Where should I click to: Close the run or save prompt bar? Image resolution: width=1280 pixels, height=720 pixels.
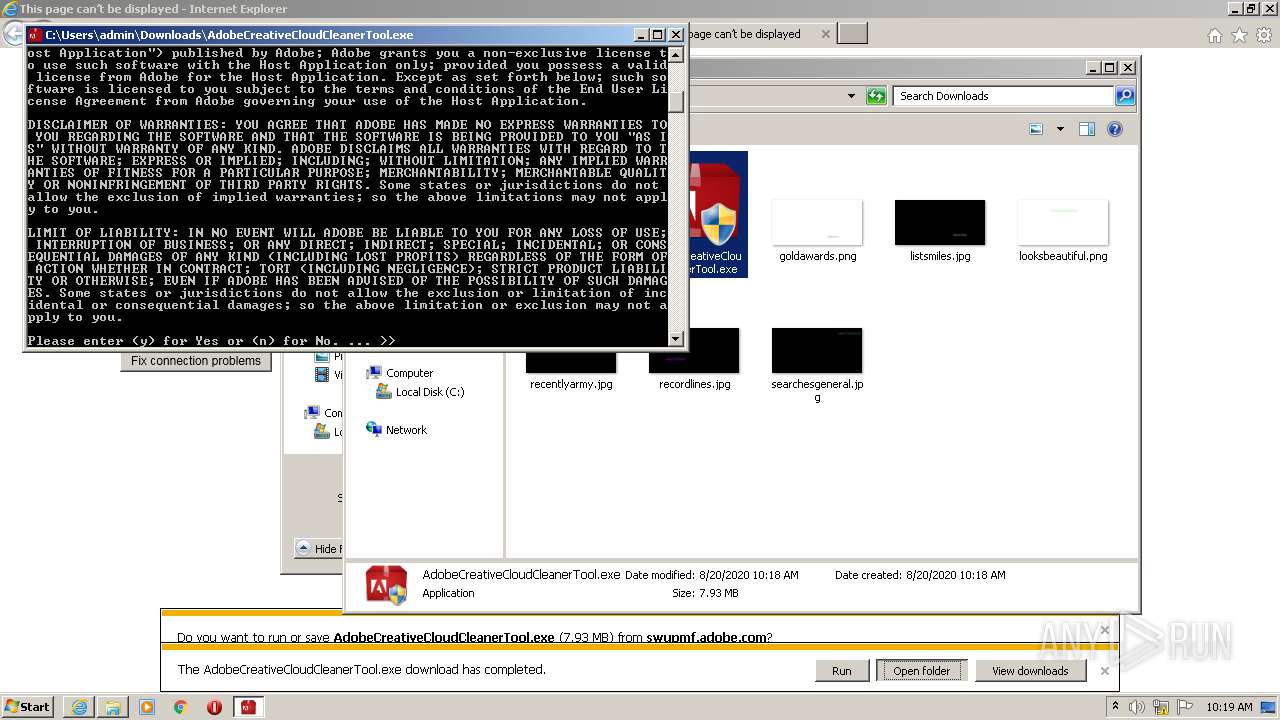click(1105, 630)
